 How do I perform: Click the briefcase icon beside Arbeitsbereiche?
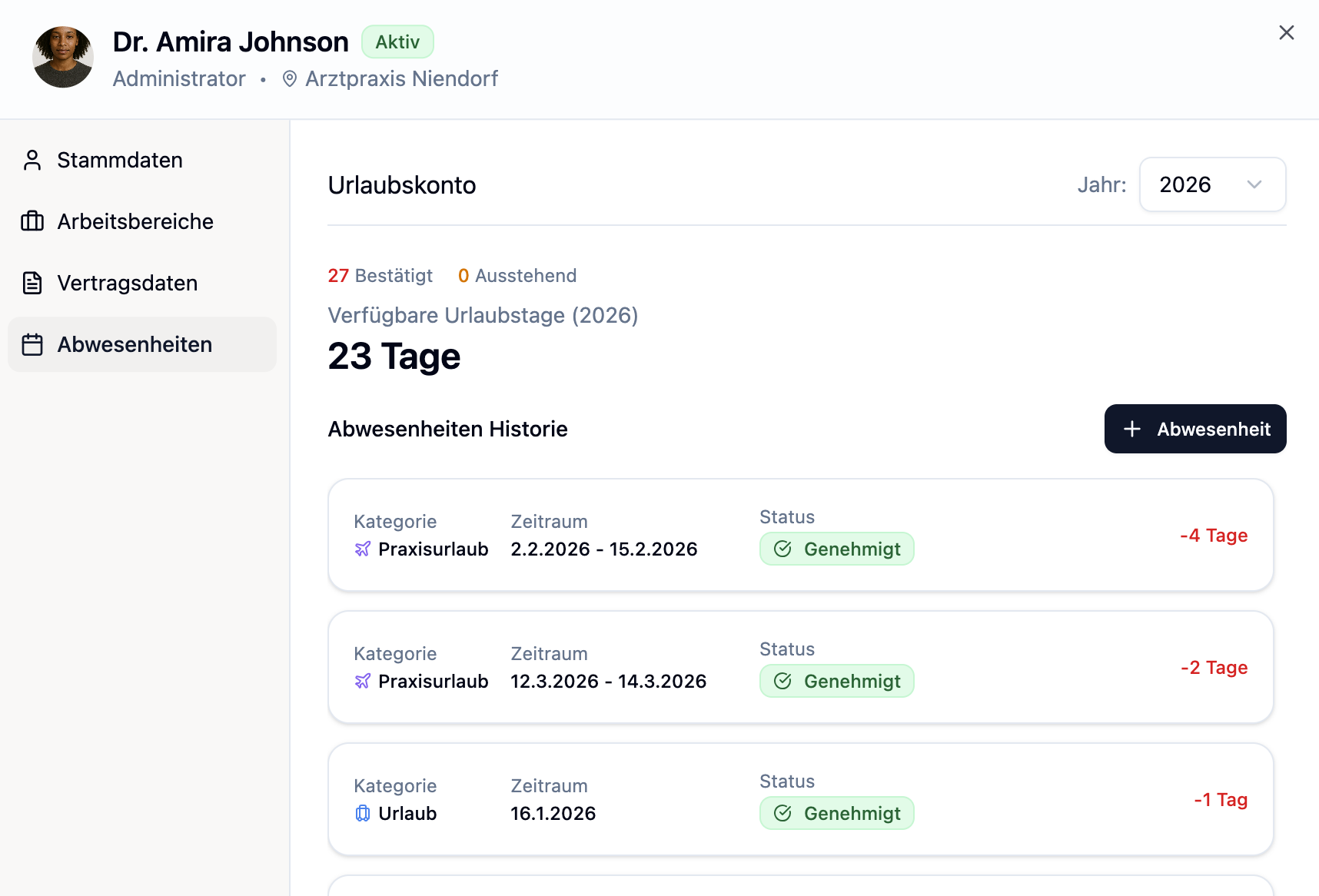[32, 221]
